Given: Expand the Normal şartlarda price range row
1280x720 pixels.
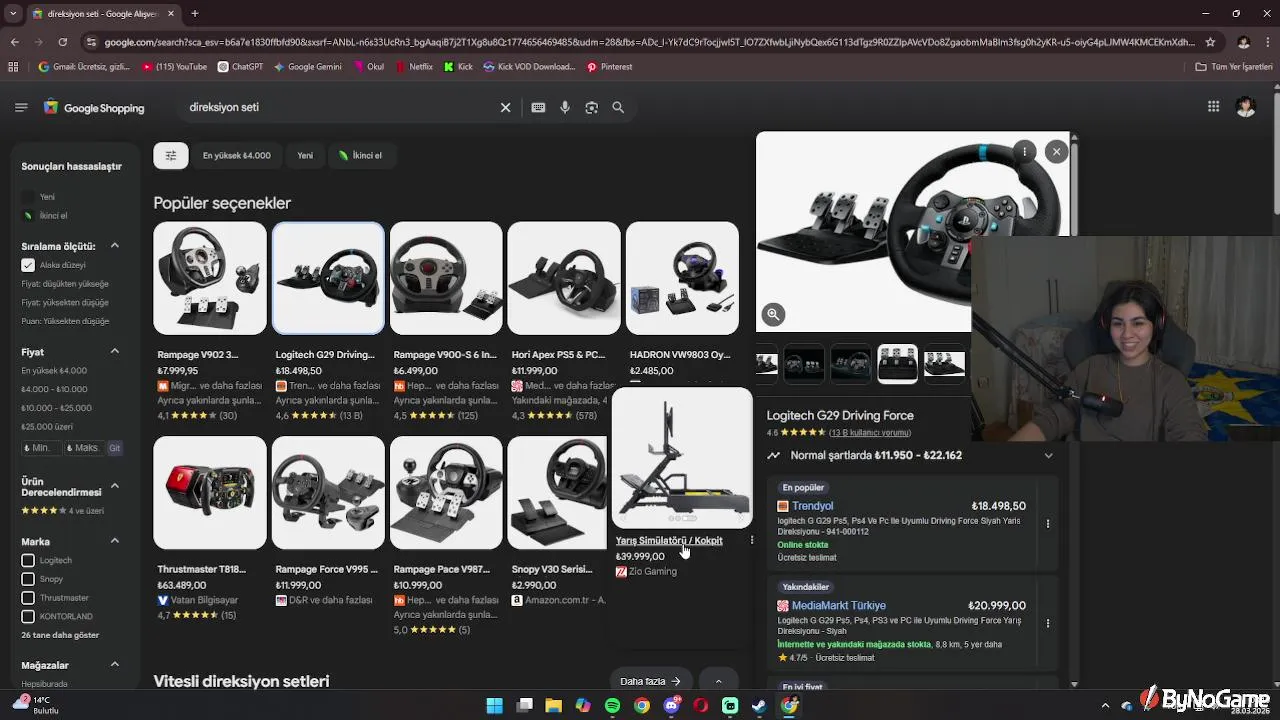Looking at the screenshot, I should (x=910, y=455).
